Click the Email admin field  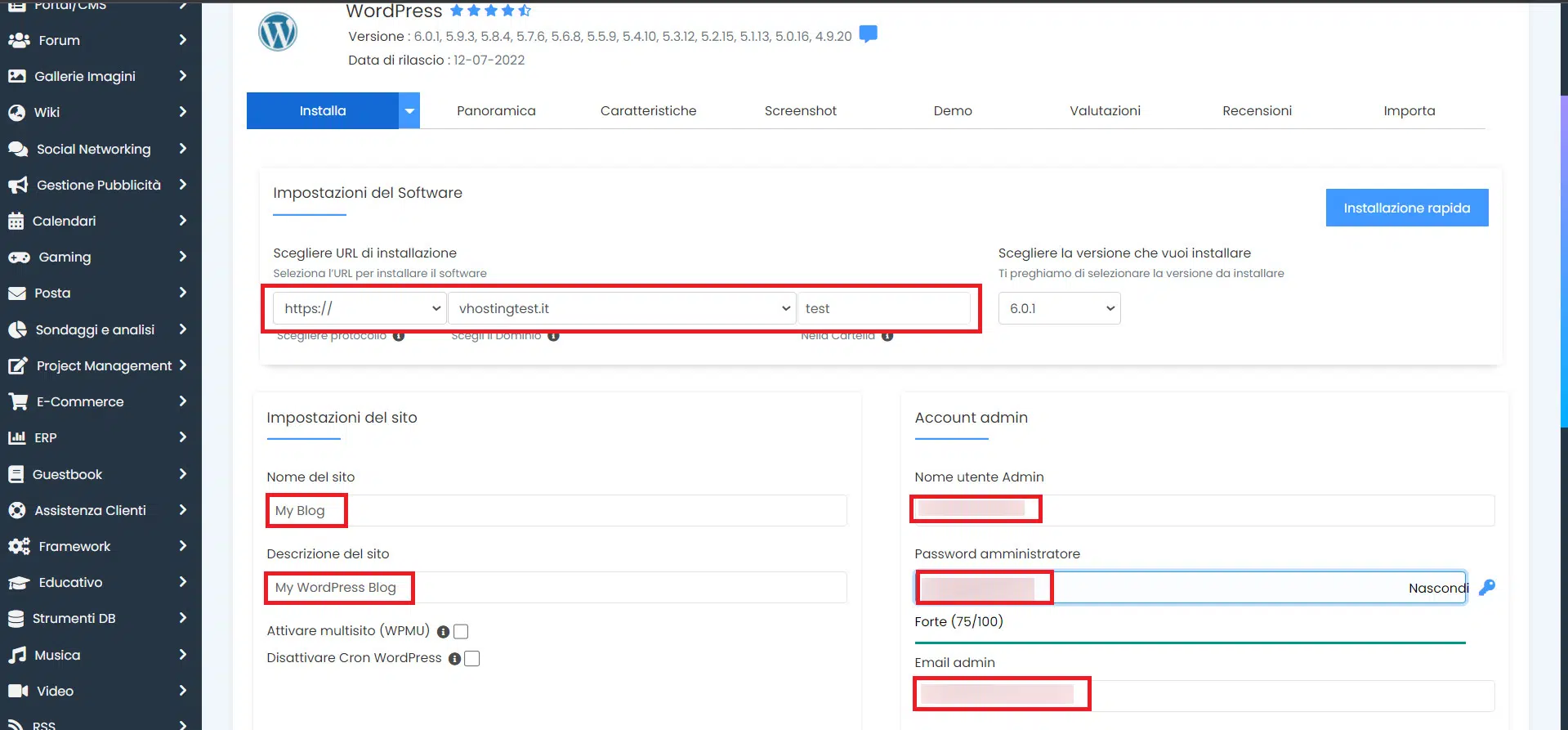[1204, 696]
